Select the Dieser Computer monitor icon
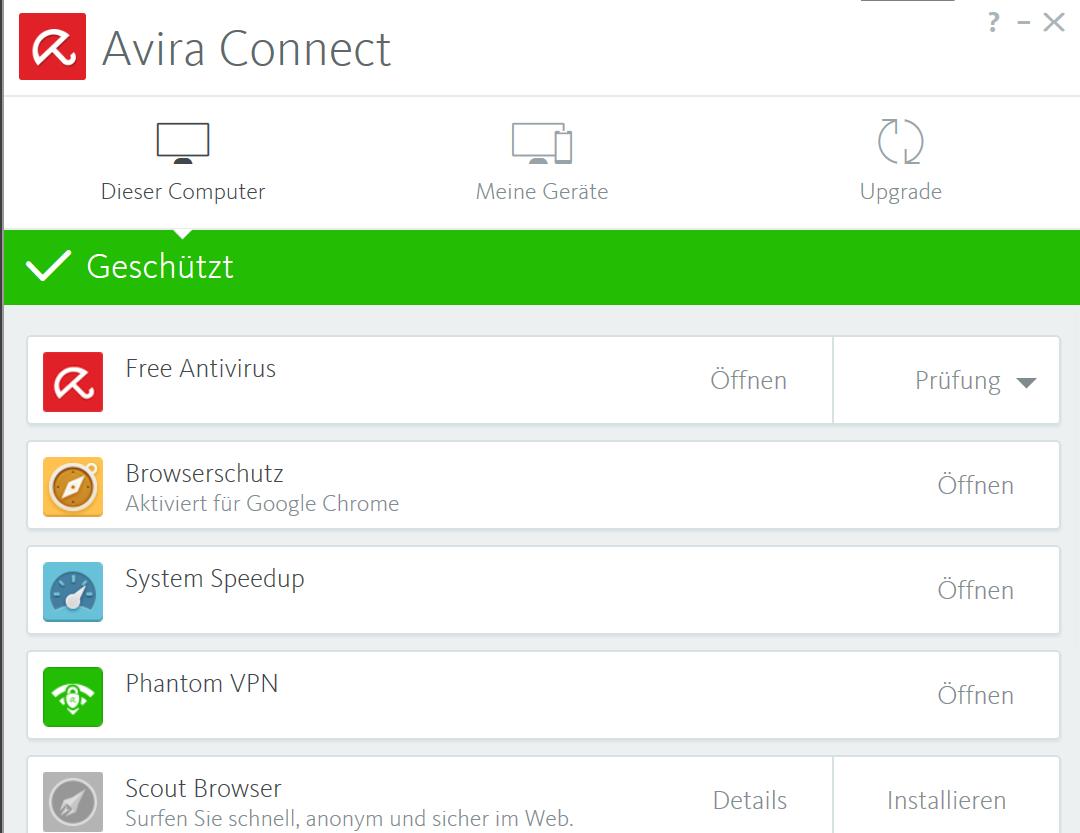Screen dimensions: 1080x833 click(x=183, y=143)
